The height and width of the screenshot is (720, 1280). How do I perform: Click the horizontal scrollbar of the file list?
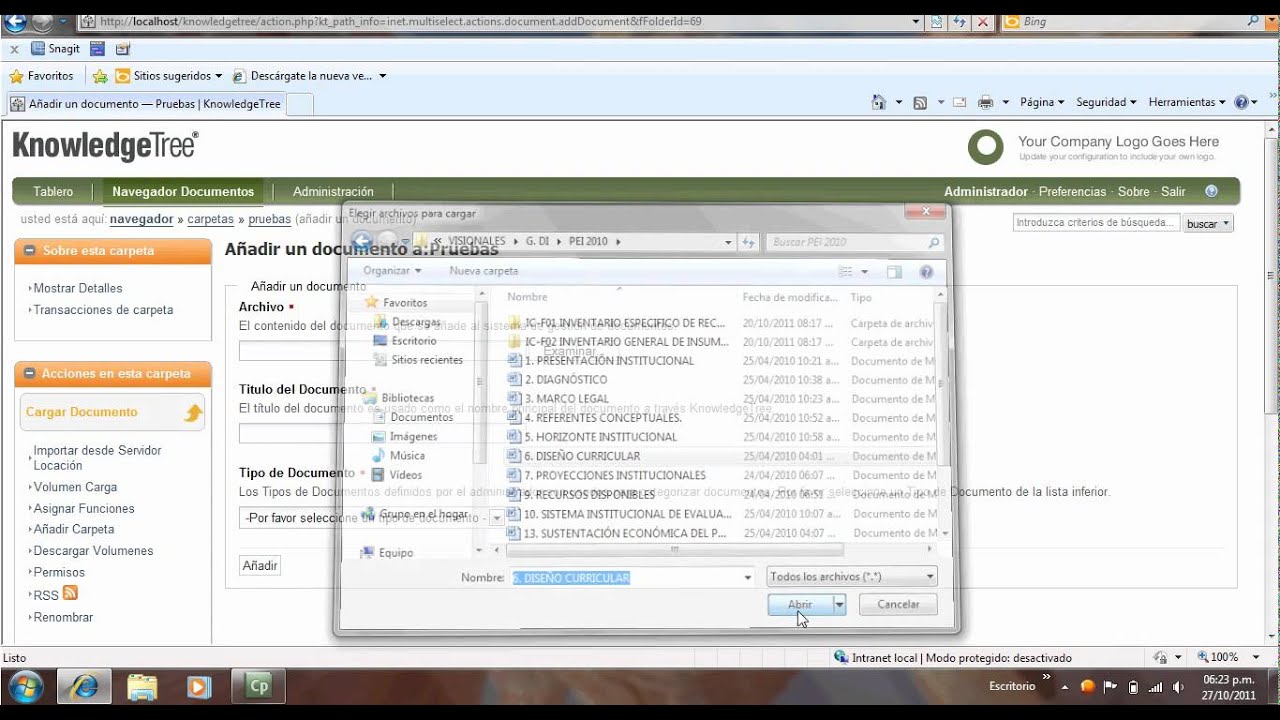[x=675, y=550]
